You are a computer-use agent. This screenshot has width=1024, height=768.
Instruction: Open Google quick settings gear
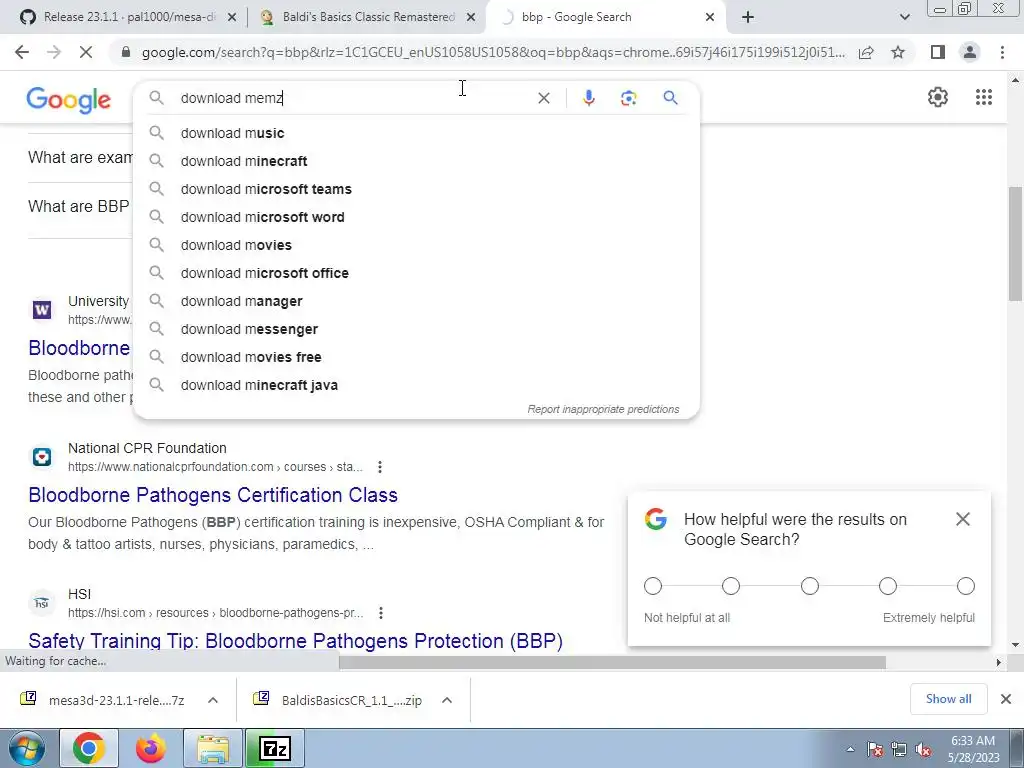tap(938, 97)
